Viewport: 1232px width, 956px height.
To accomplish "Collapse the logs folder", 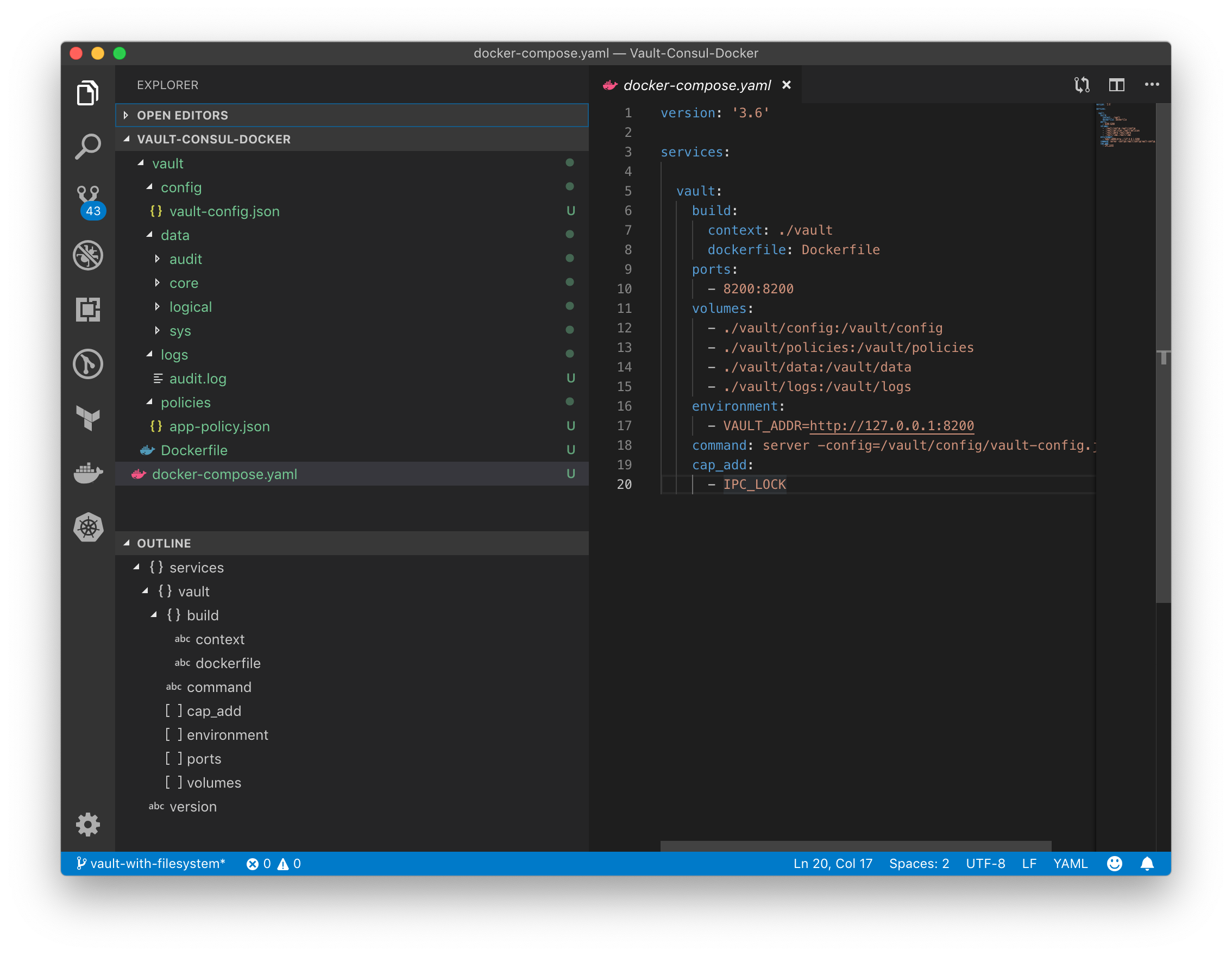I will point(352,355).
